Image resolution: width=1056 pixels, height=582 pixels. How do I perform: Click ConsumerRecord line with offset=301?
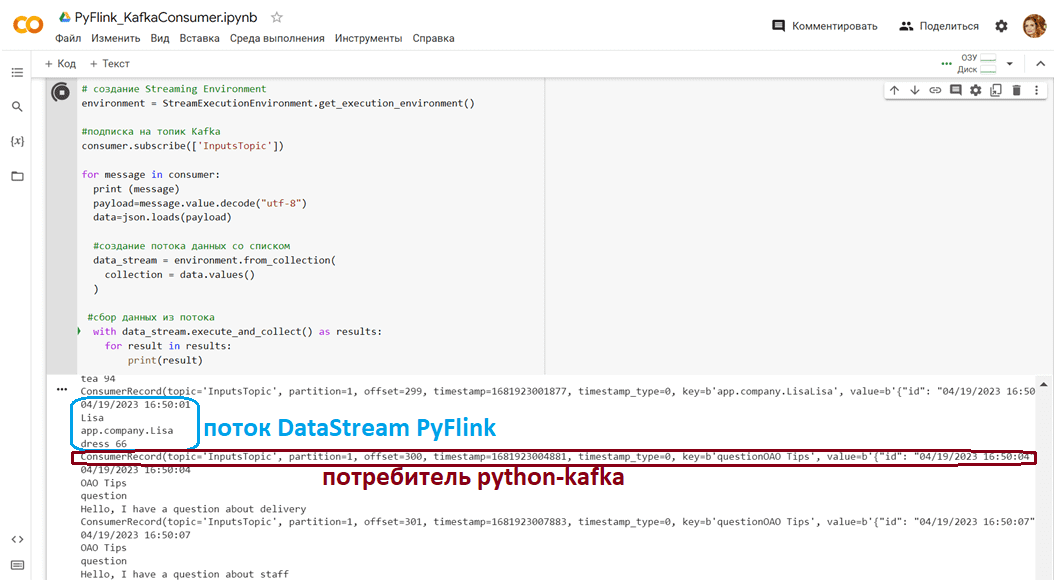(558, 521)
